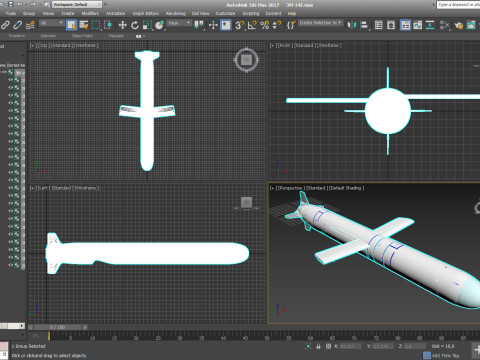Open the Material Editor icon
480x360 pixels.
point(444,25)
